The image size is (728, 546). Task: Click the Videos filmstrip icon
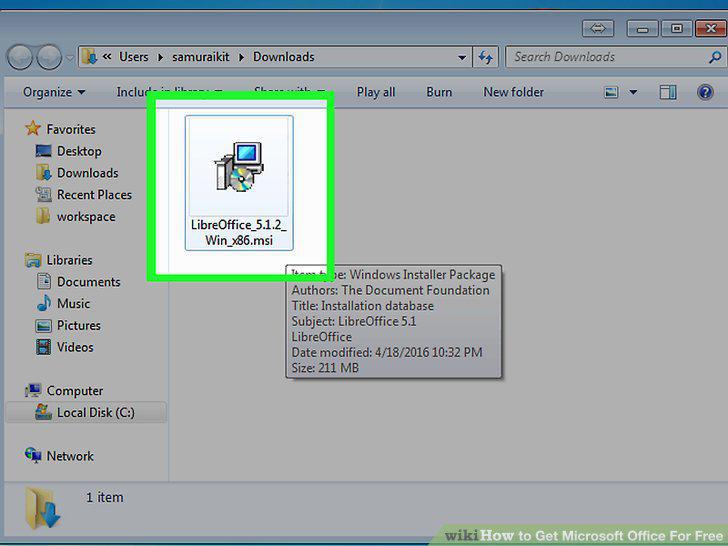(x=44, y=347)
